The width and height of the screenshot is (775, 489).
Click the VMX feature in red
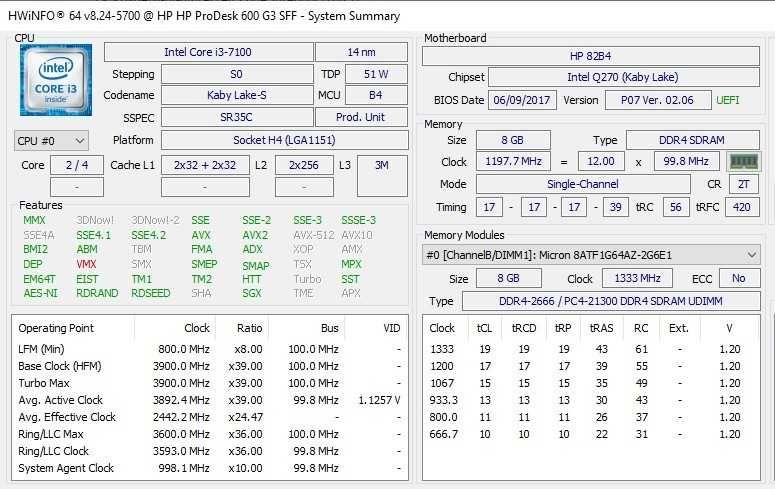point(86,264)
